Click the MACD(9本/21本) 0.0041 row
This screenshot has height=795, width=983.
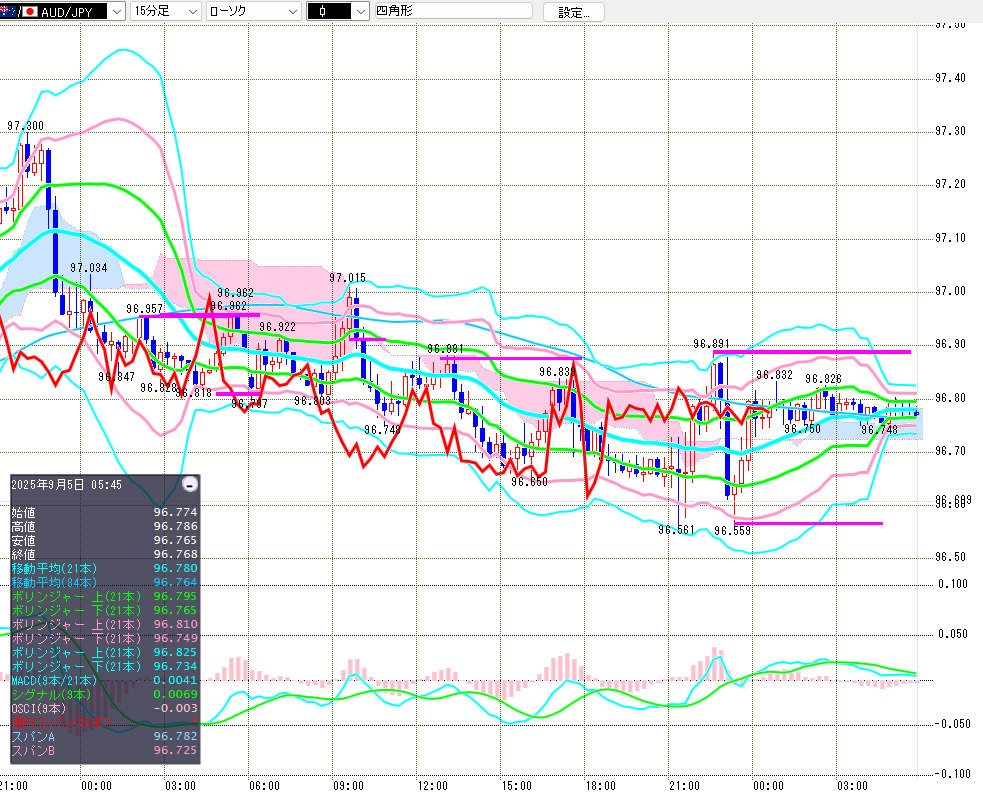click(x=105, y=680)
